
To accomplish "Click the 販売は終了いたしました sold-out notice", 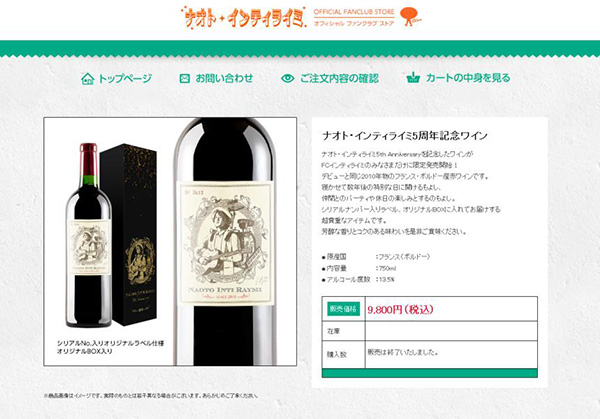I will pos(403,352).
